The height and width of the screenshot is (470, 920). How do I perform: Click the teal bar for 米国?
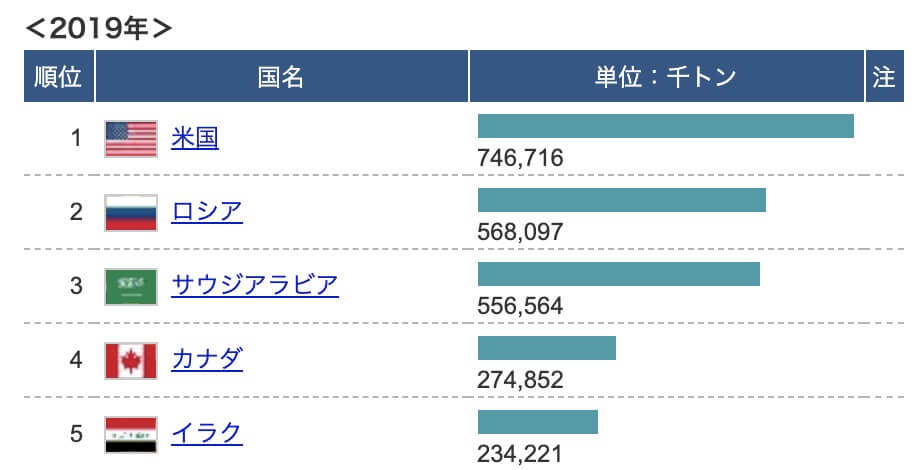click(666, 126)
